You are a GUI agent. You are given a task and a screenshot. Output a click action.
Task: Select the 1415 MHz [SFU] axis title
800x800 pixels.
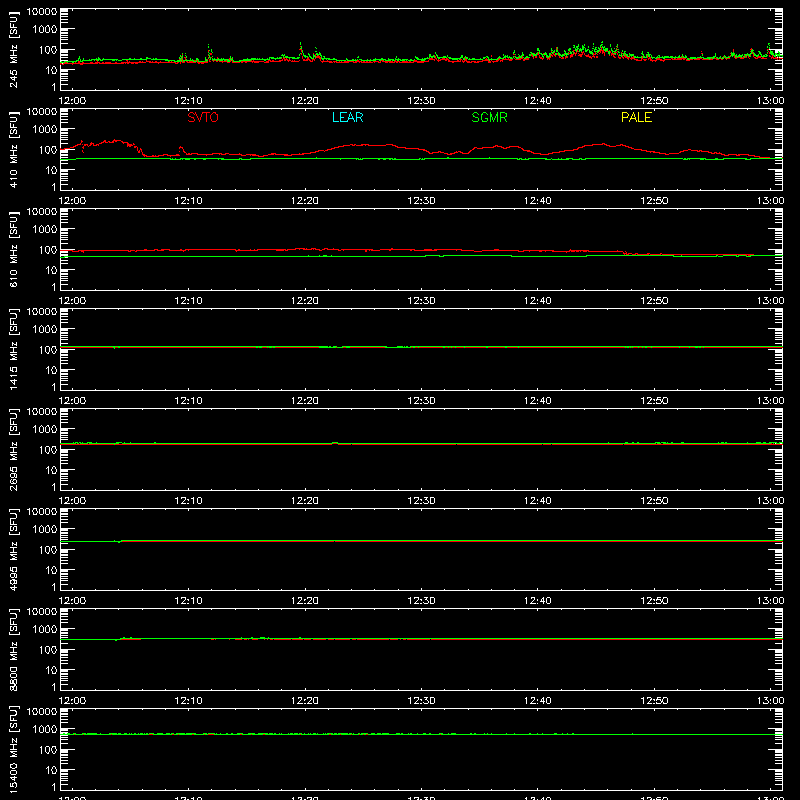tap(14, 349)
